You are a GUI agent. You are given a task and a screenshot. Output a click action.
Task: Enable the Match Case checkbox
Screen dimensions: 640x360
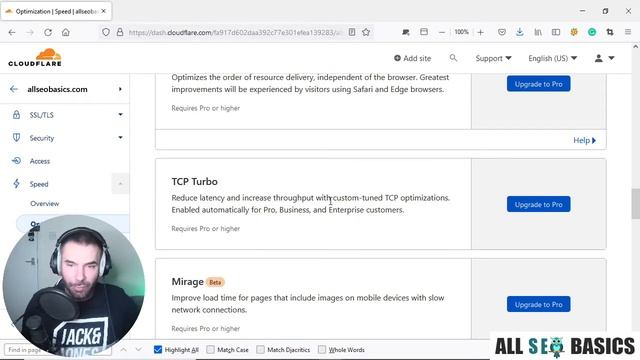tap(210, 350)
